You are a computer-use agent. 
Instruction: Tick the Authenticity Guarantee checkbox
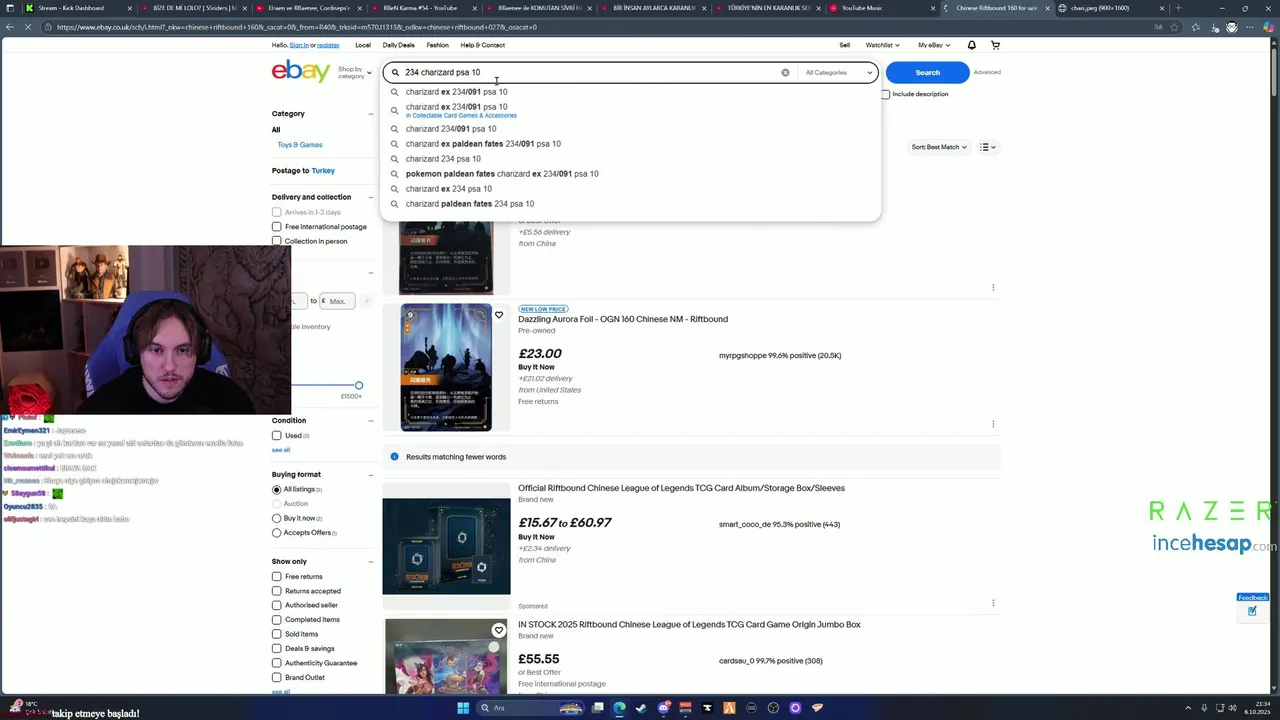click(x=277, y=663)
